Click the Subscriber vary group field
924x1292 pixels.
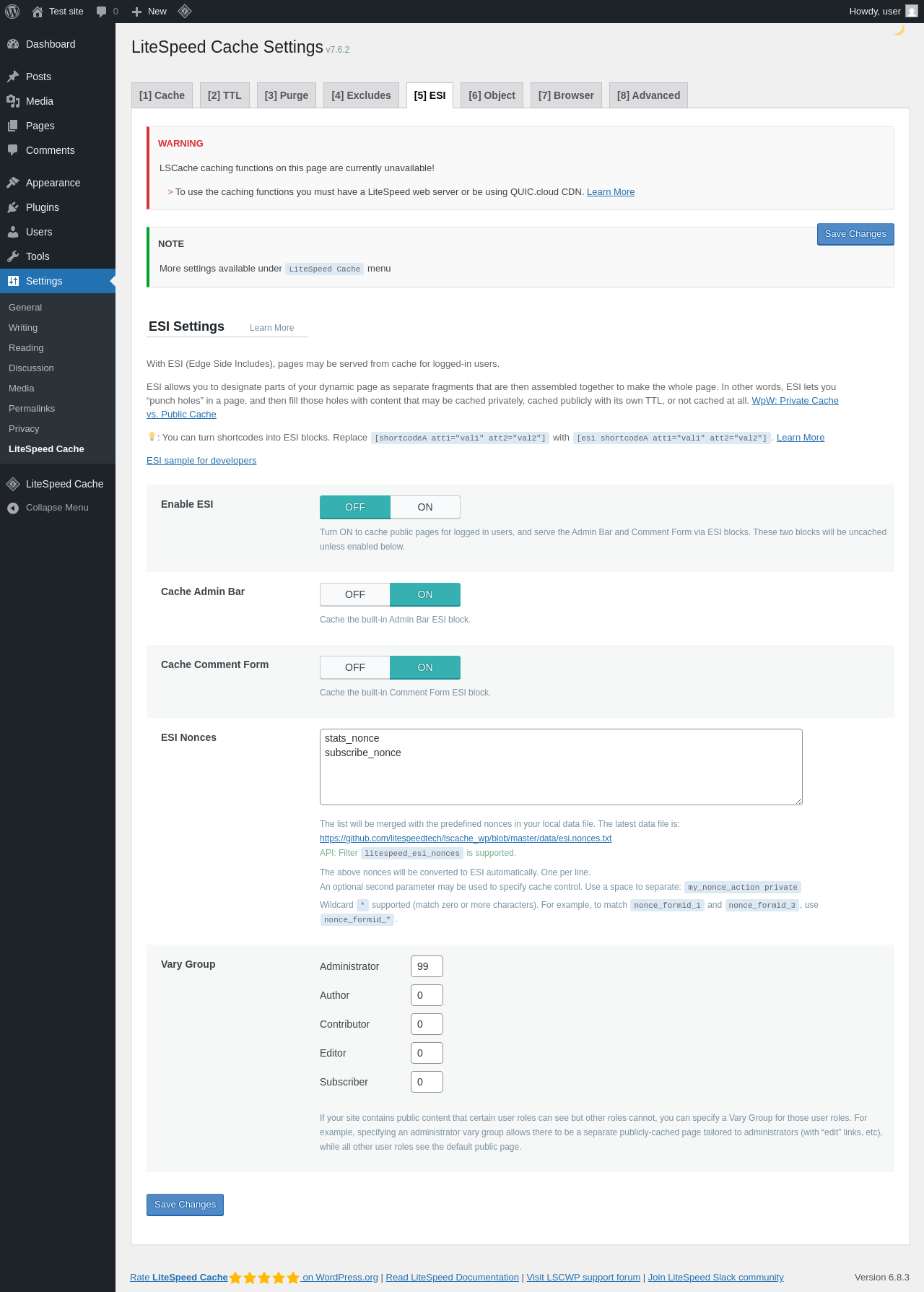coord(427,1082)
